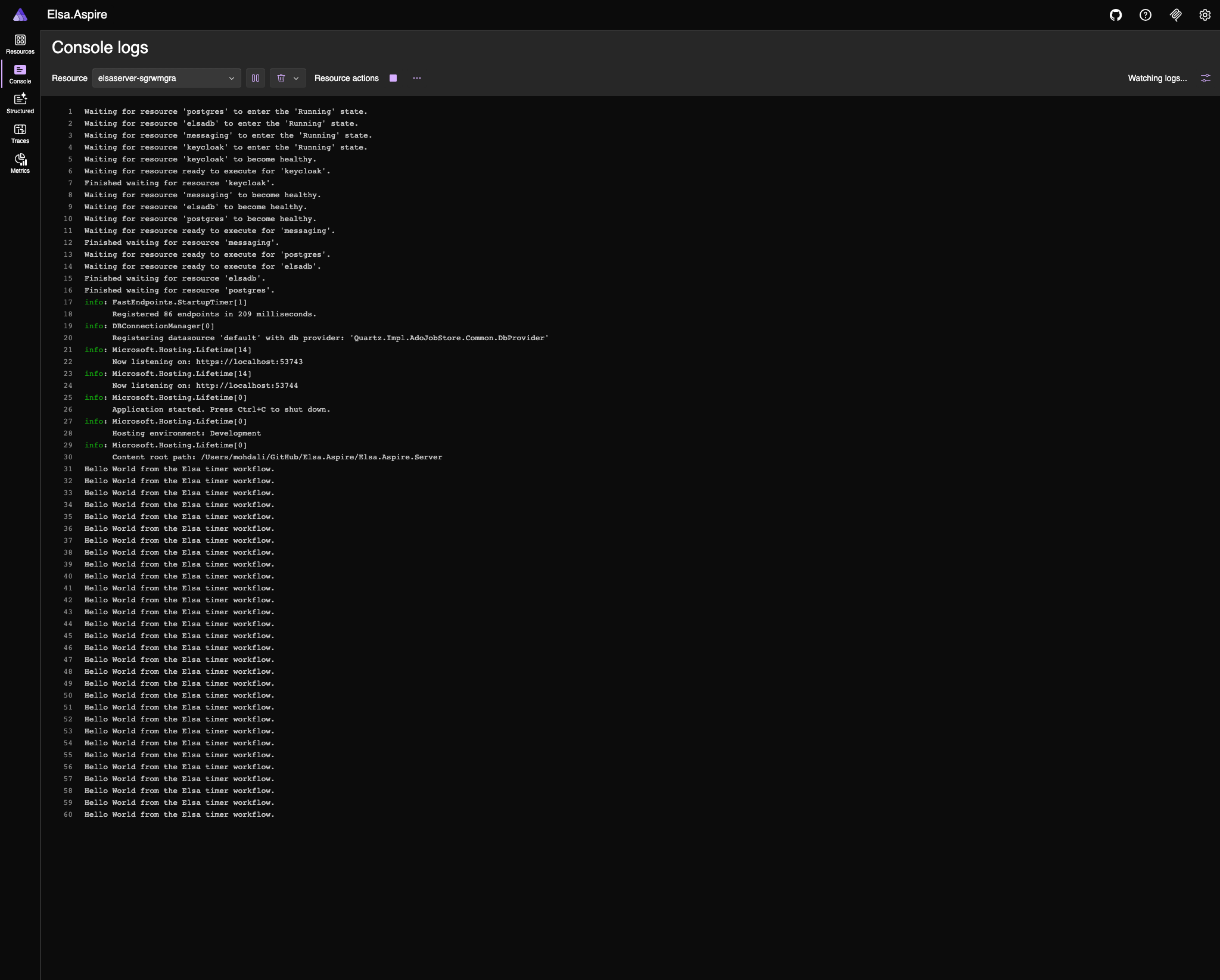Open Structured logs in sidebar

pos(20,104)
